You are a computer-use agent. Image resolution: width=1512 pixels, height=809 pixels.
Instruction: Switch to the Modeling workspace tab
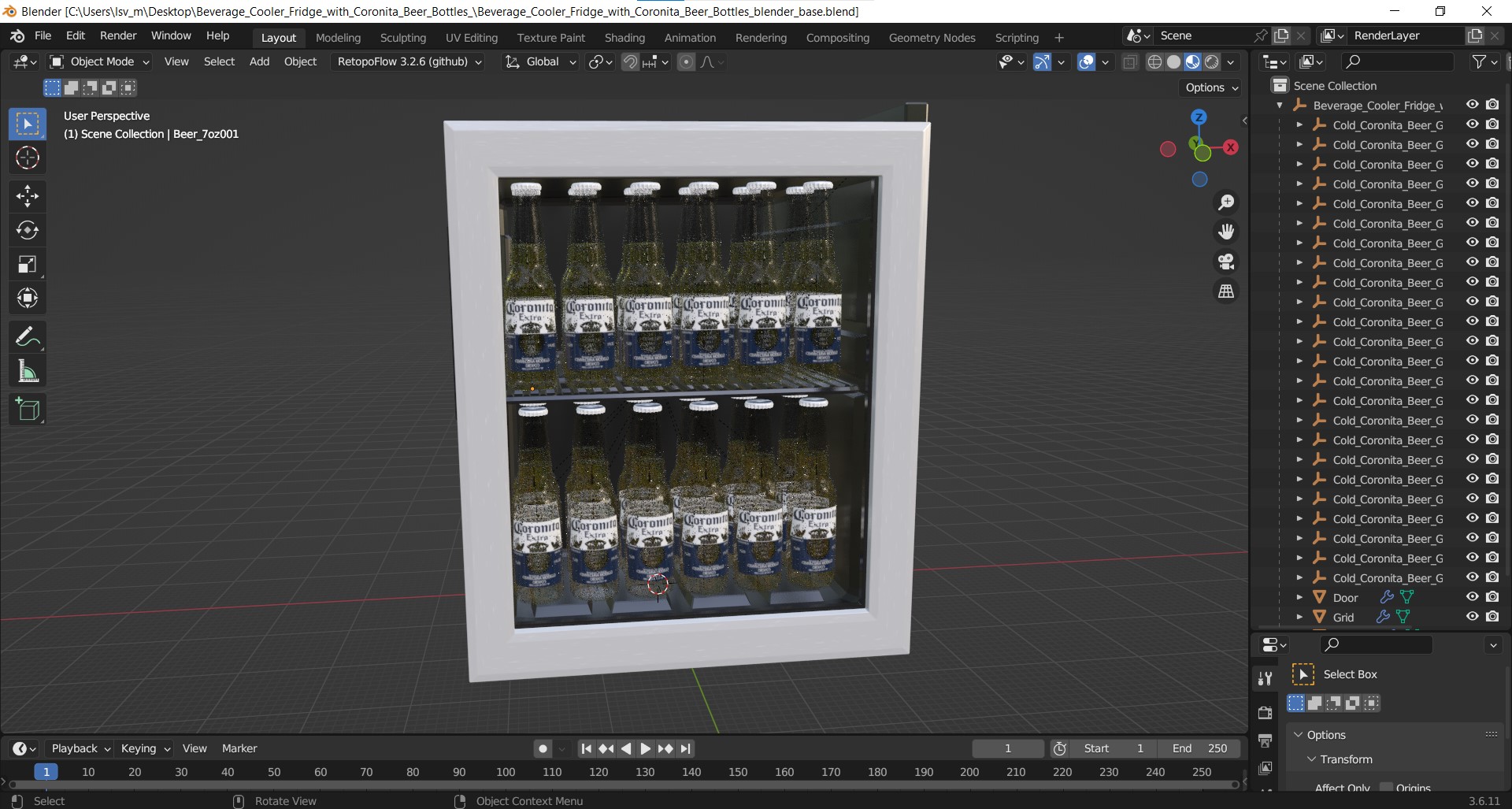(x=338, y=38)
